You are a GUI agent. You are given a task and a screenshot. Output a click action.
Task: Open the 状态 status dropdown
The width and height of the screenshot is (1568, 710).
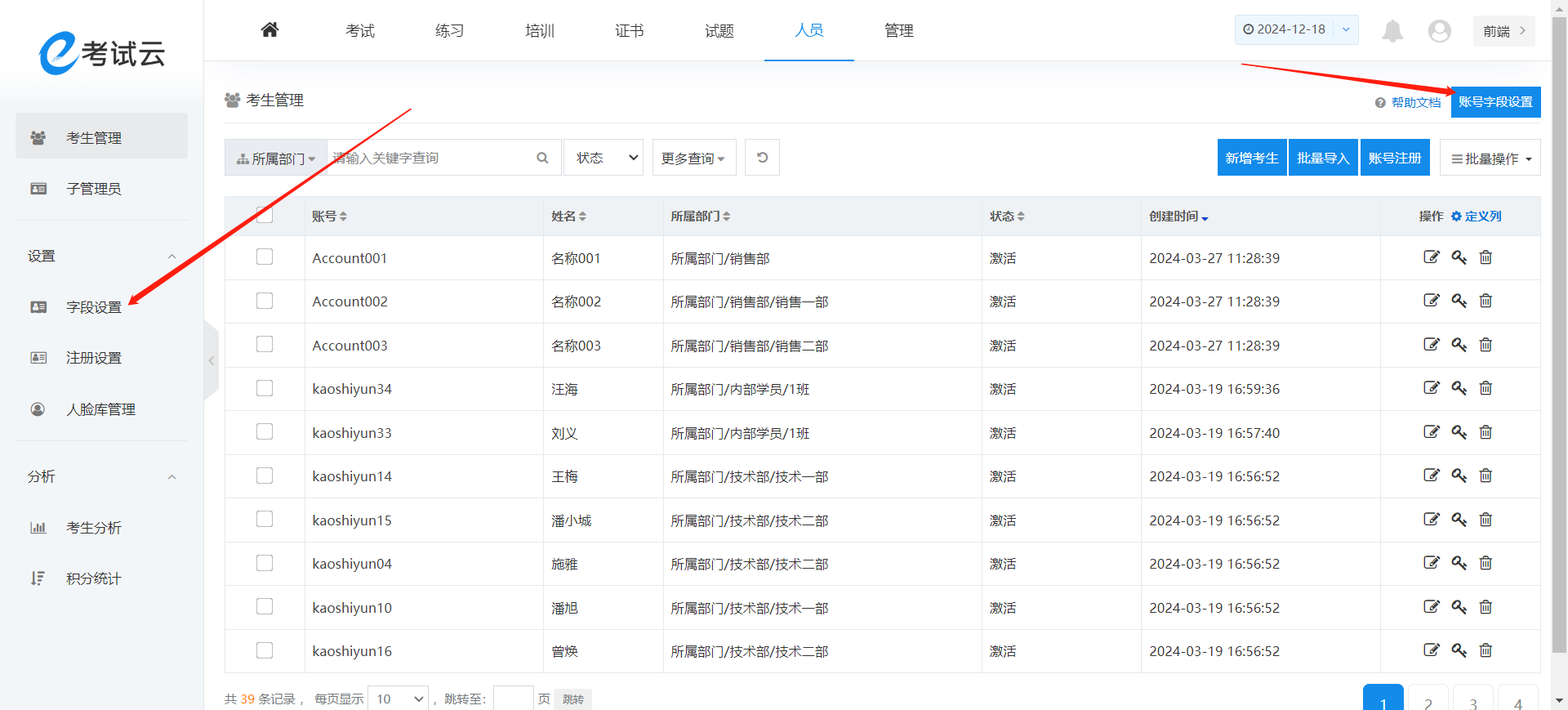coord(604,158)
